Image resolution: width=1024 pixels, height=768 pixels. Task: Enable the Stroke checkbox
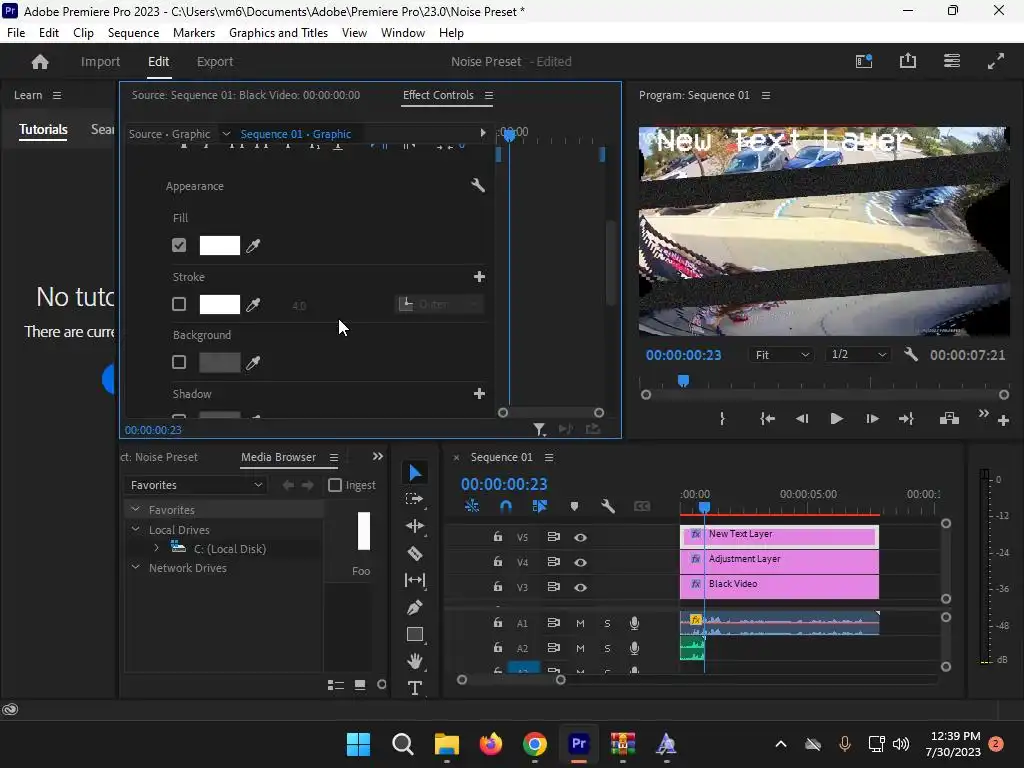point(179,304)
